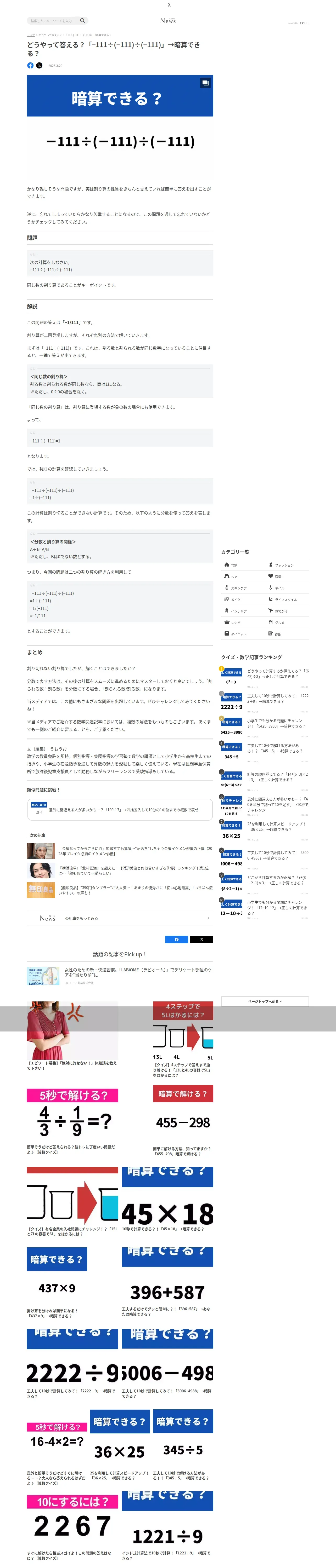Image resolution: width=336 pixels, height=1568 pixels.
Task: Click the 解説 section heading
Action: tap(32, 306)
